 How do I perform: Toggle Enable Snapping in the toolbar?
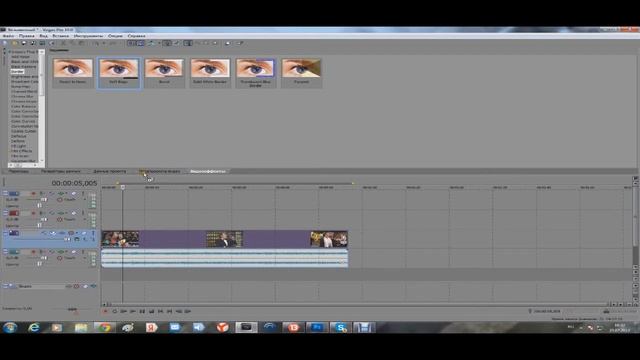[131, 43]
